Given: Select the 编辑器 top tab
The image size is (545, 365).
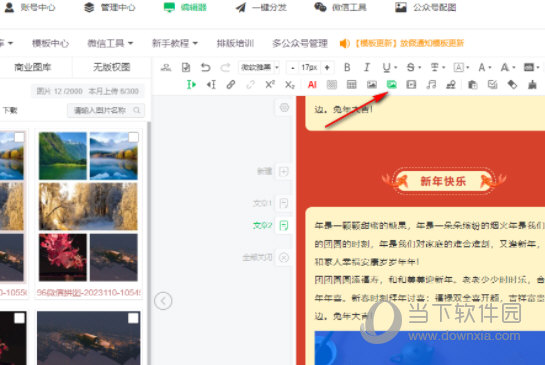Looking at the screenshot, I should coord(185,7).
